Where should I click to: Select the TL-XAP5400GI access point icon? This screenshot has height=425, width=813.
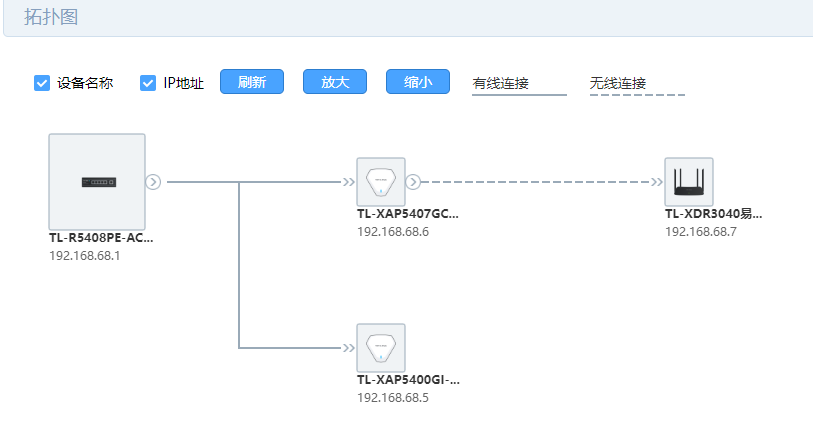tap(381, 348)
